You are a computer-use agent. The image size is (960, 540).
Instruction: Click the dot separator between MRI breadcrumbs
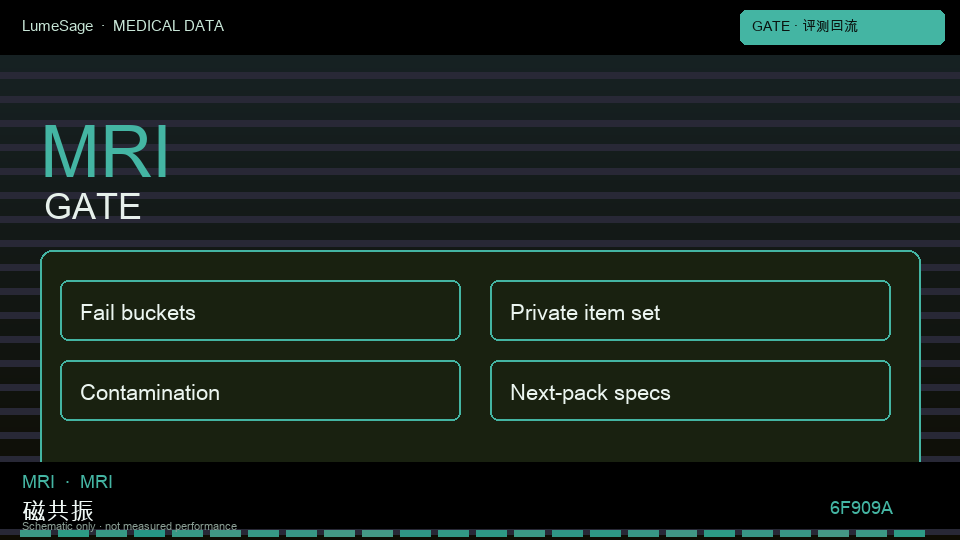[x=67, y=482]
